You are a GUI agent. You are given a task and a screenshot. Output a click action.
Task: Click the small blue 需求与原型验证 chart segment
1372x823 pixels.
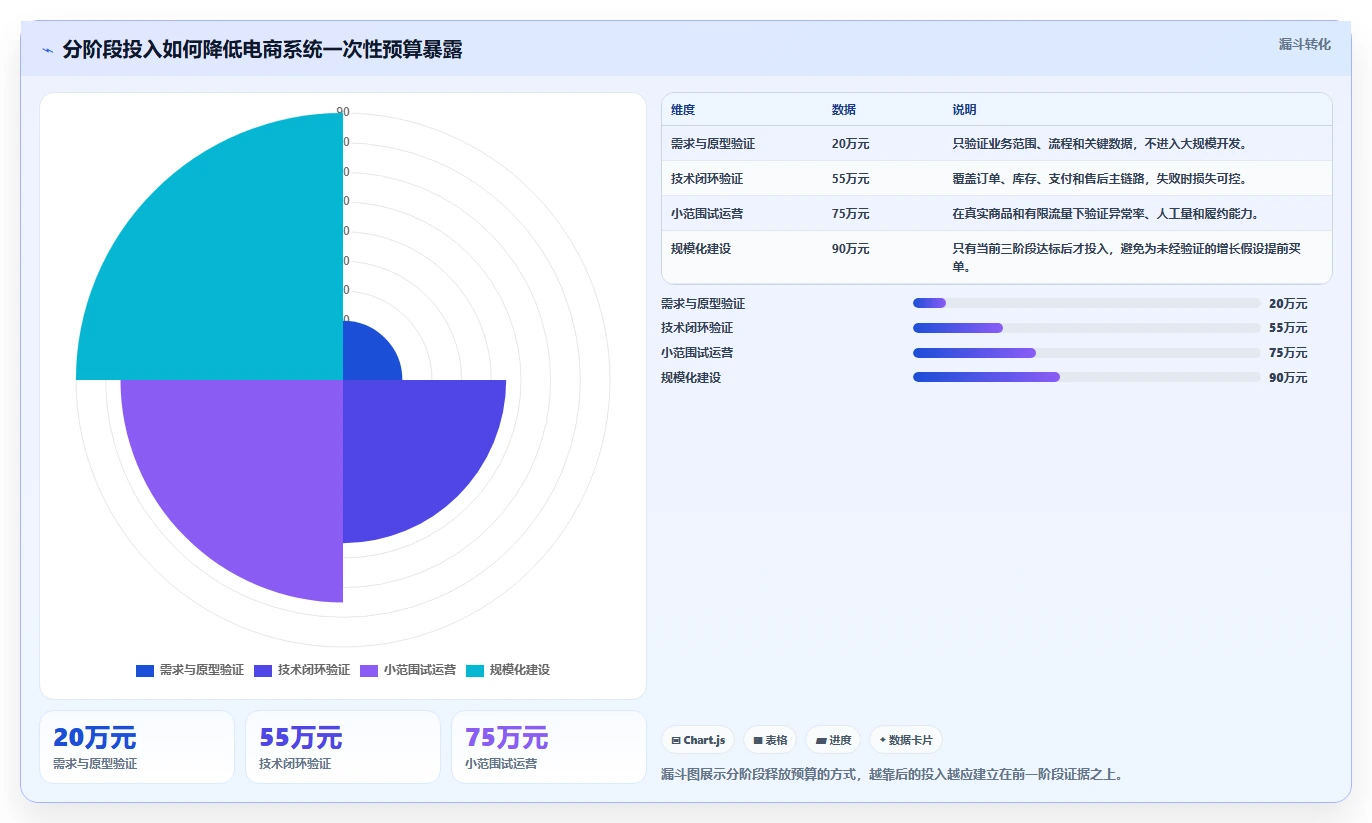point(366,356)
